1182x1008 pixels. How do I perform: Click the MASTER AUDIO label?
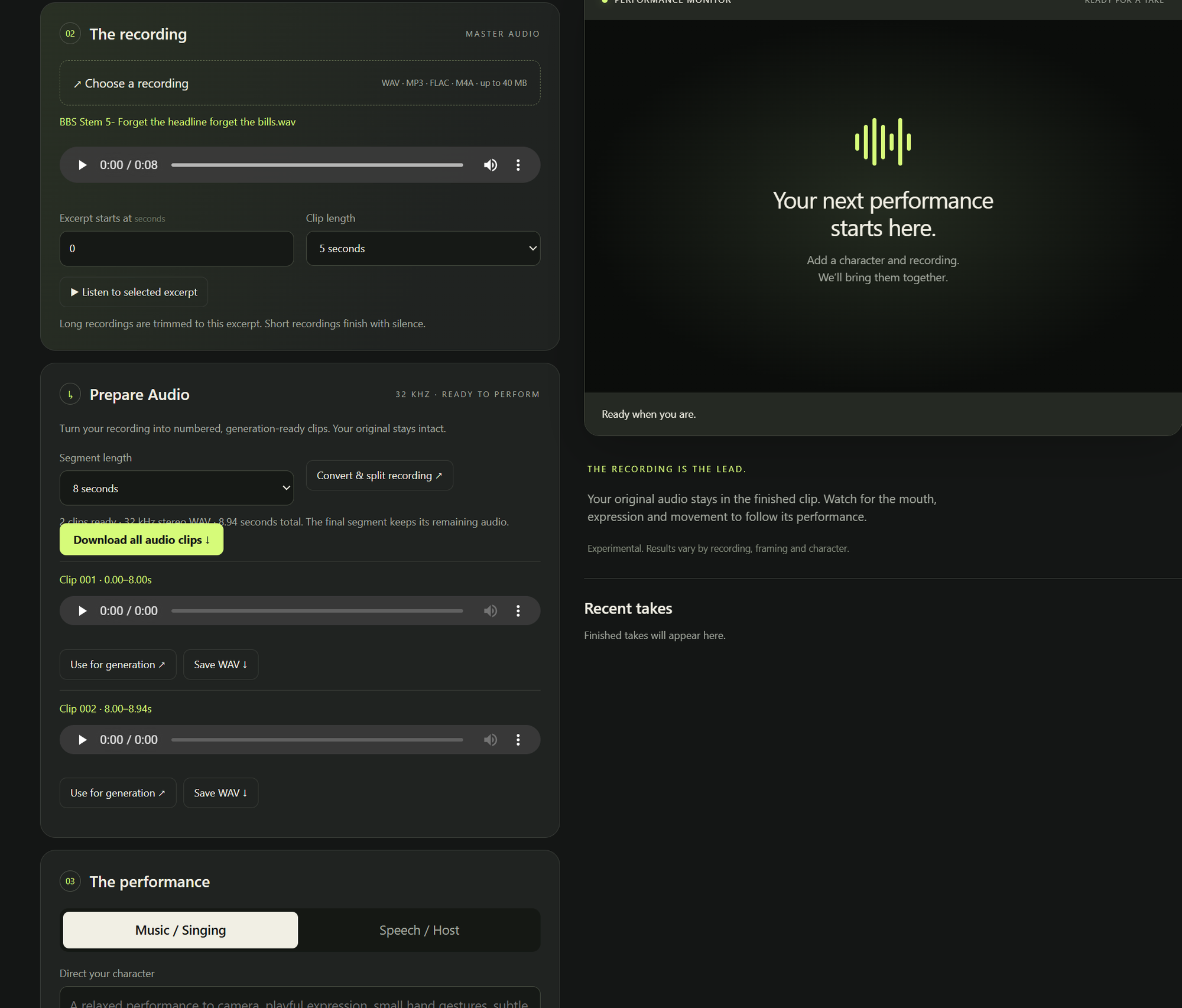[503, 34]
